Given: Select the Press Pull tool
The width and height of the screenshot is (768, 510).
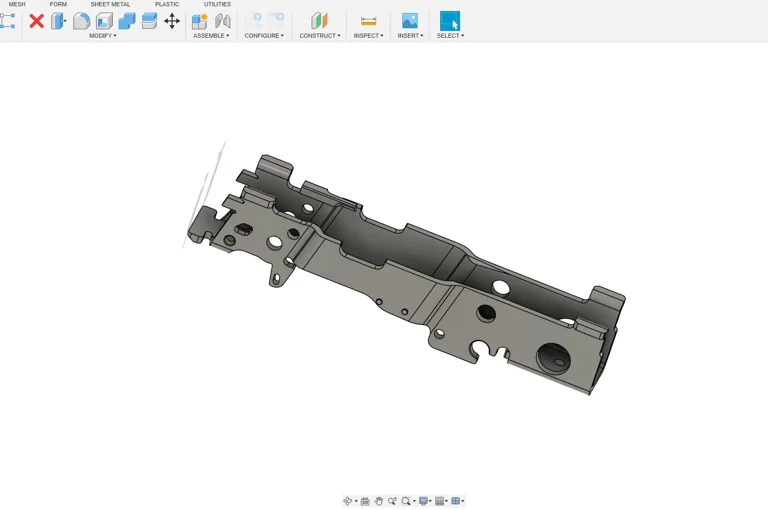Looking at the screenshot, I should [59, 21].
